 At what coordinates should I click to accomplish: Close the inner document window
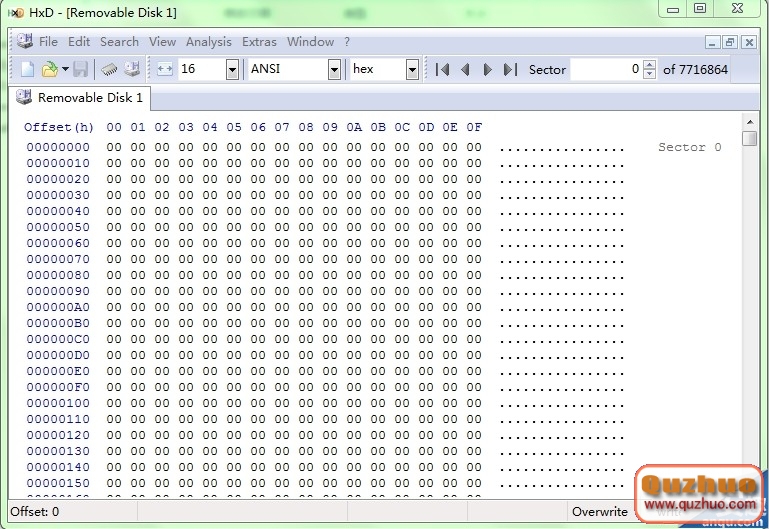tap(749, 42)
